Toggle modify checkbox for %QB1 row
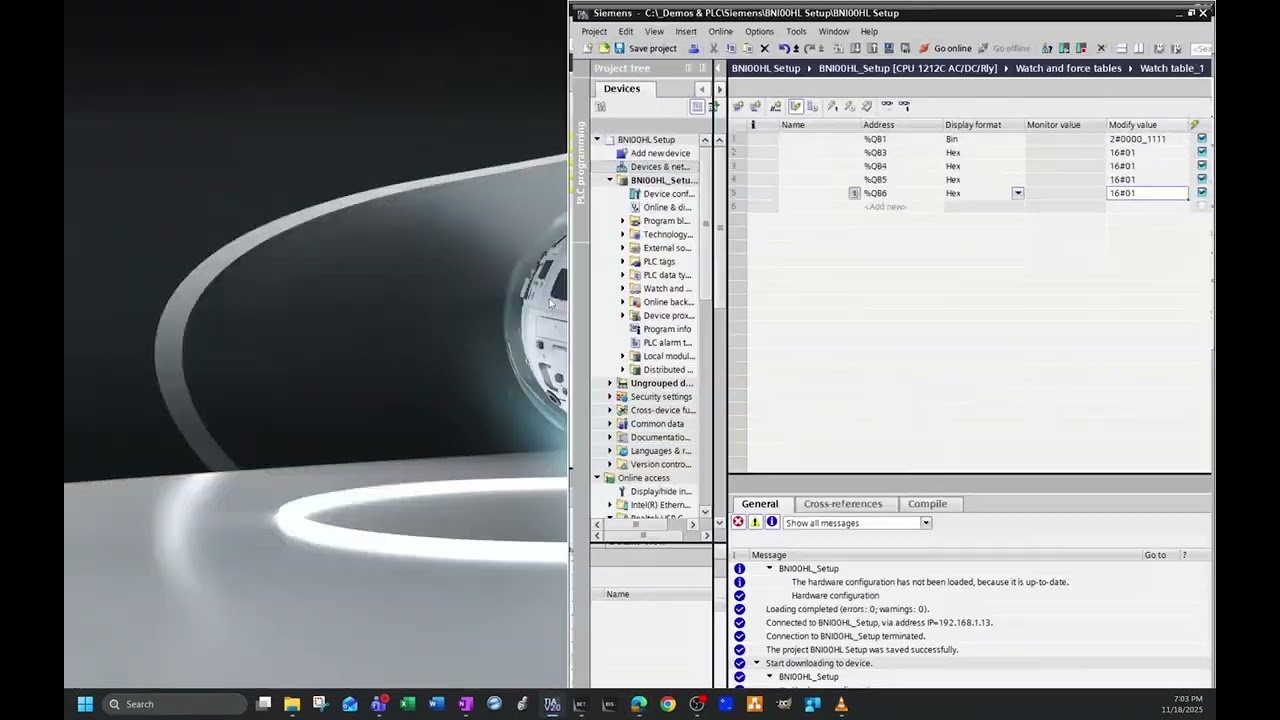The image size is (1280, 720). point(1201,139)
